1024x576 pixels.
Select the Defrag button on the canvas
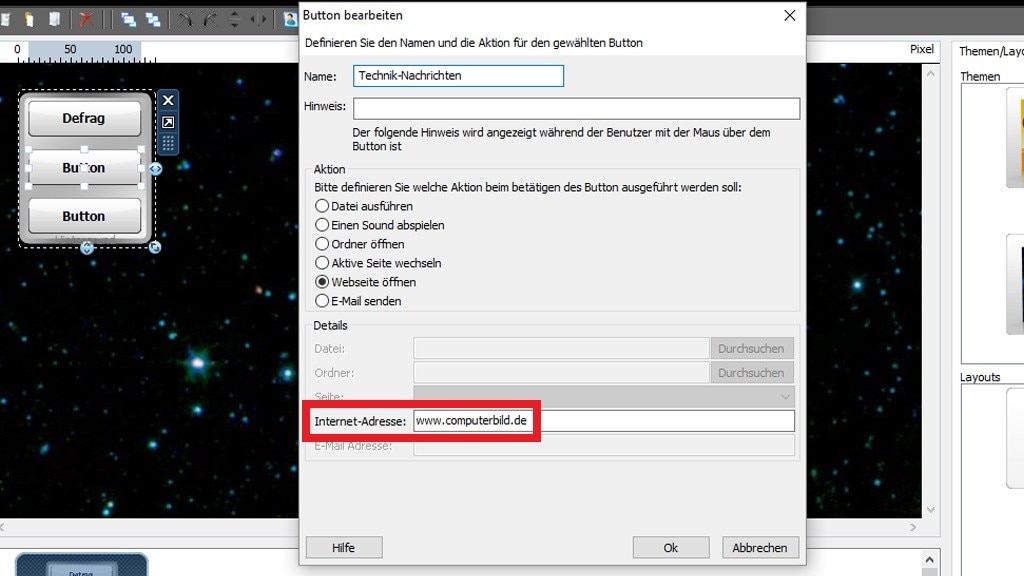click(x=84, y=118)
